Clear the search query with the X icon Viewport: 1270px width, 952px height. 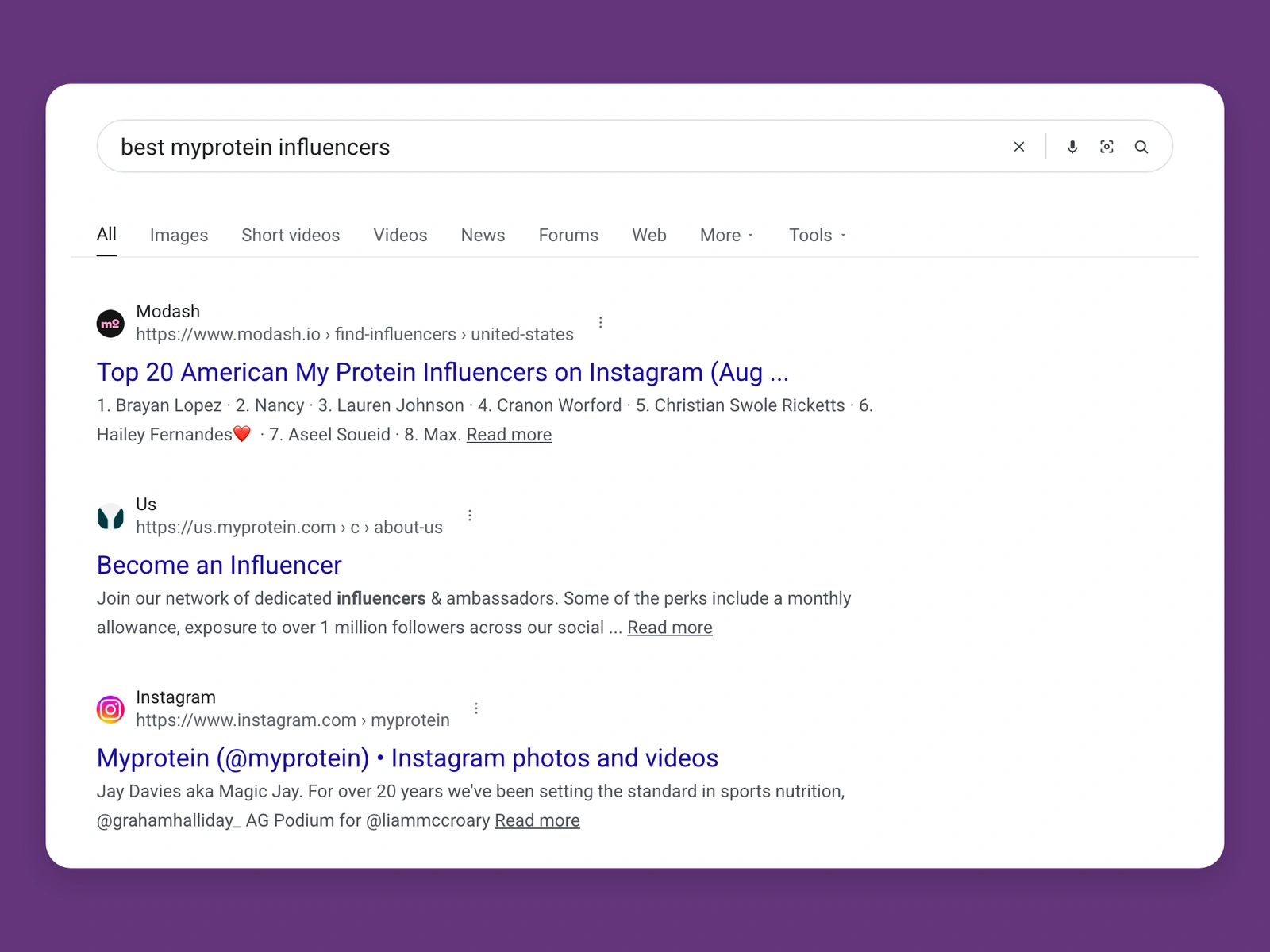[x=1019, y=147]
